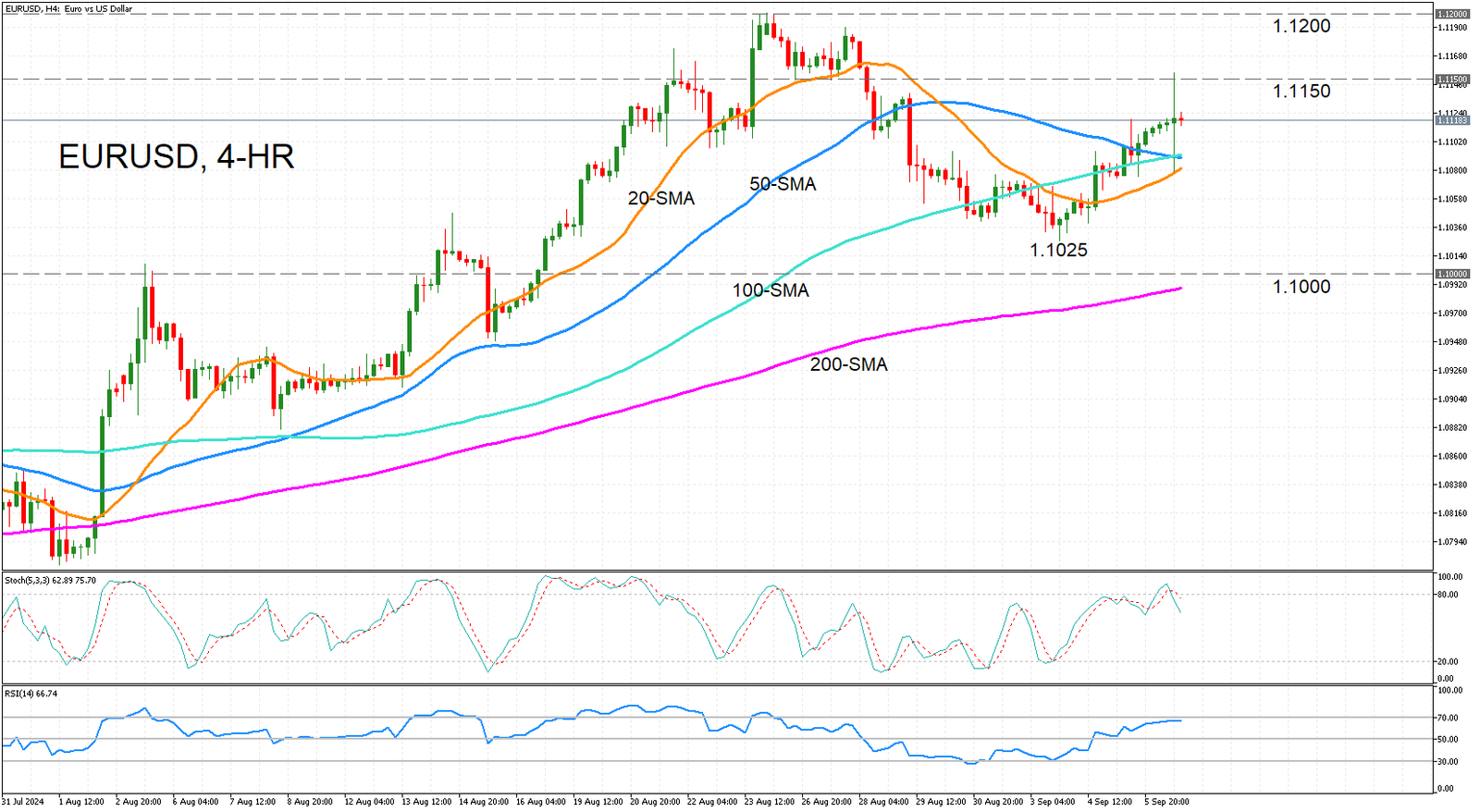1480x812 pixels.
Task: Click the 1.10800 price axis value
Action: tap(1452, 170)
